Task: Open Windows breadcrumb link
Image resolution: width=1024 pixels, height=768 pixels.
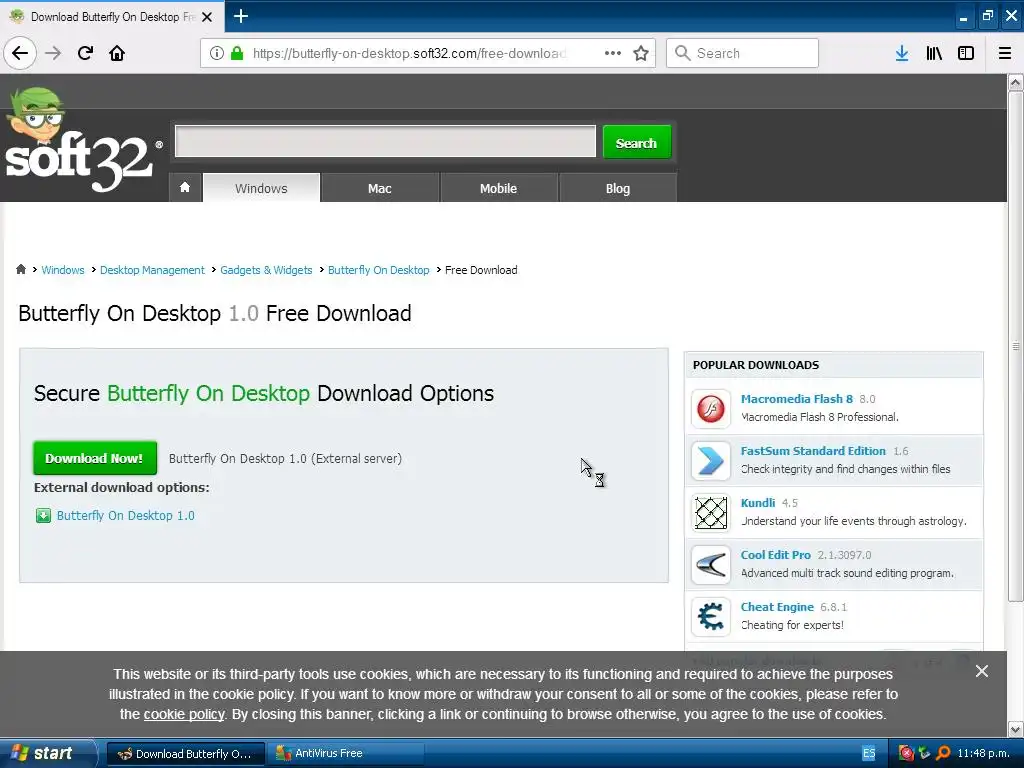Action: (x=63, y=270)
